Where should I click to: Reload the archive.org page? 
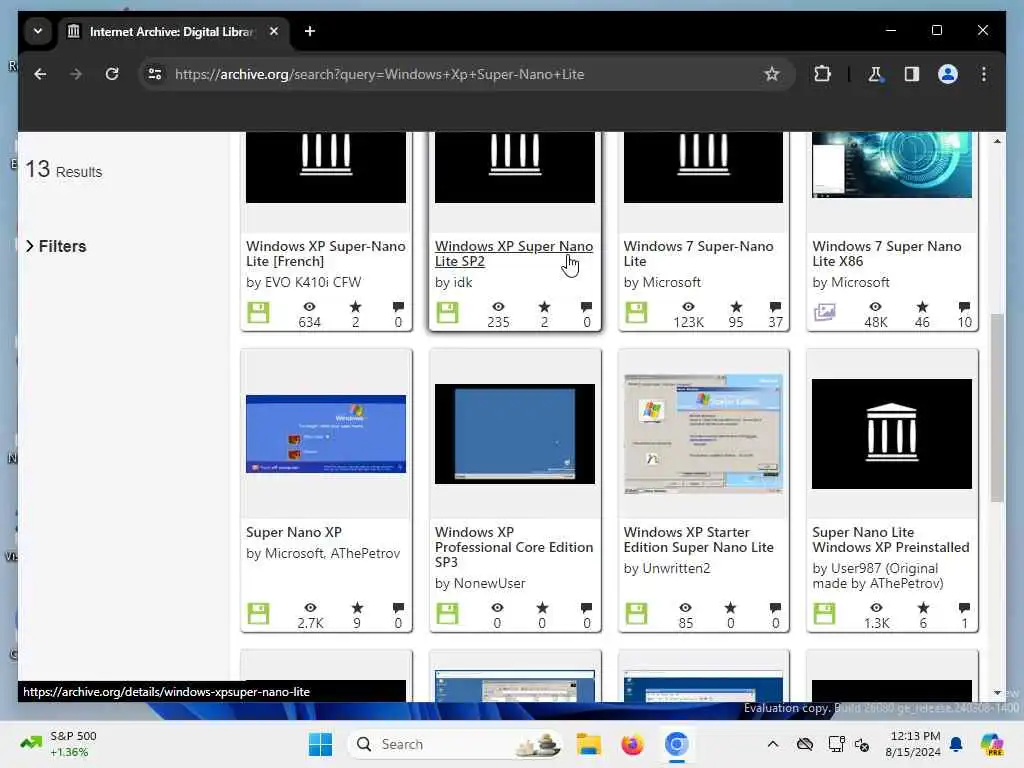point(112,74)
